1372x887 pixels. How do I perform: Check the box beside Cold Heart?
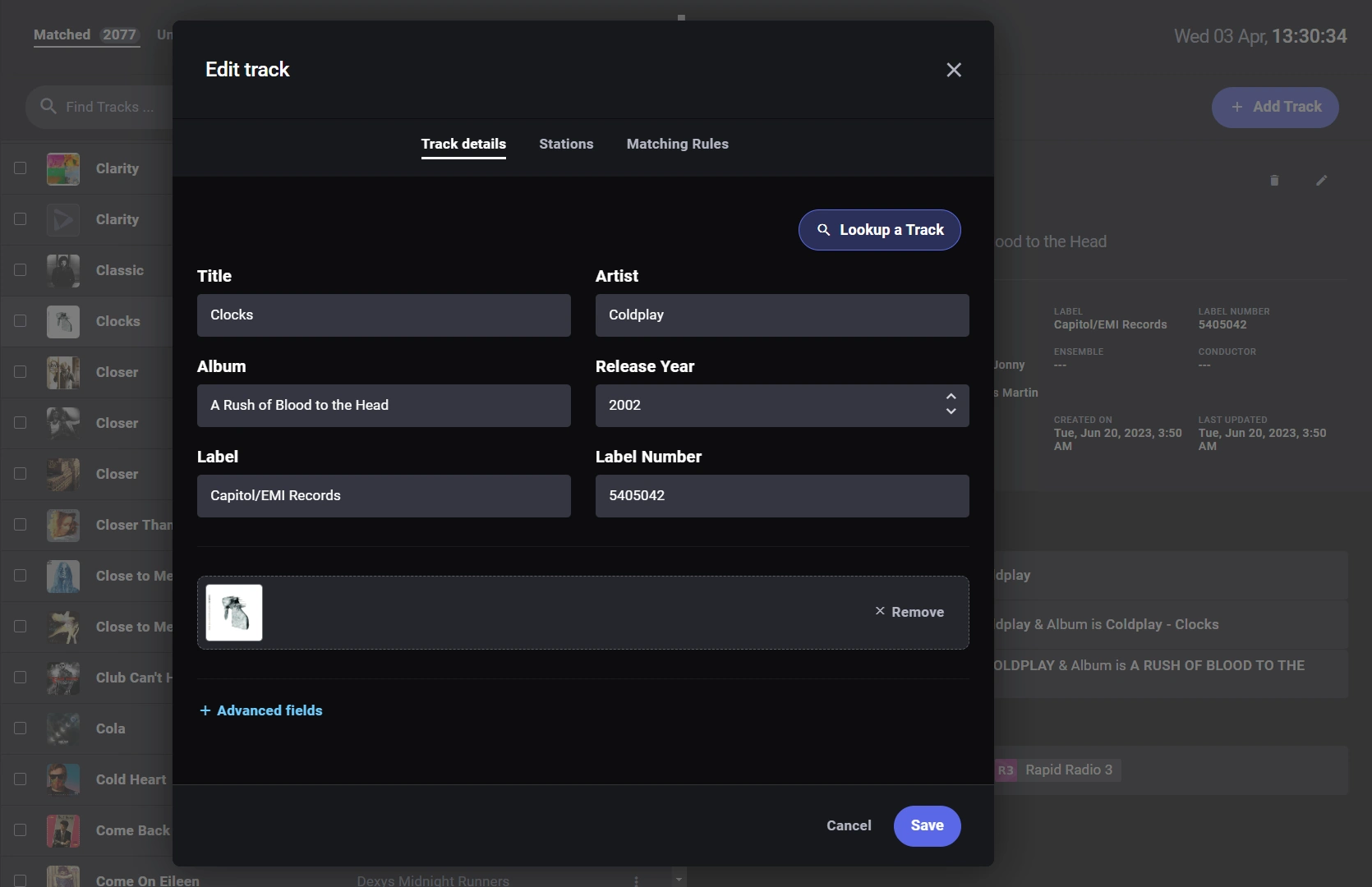pos(21,779)
